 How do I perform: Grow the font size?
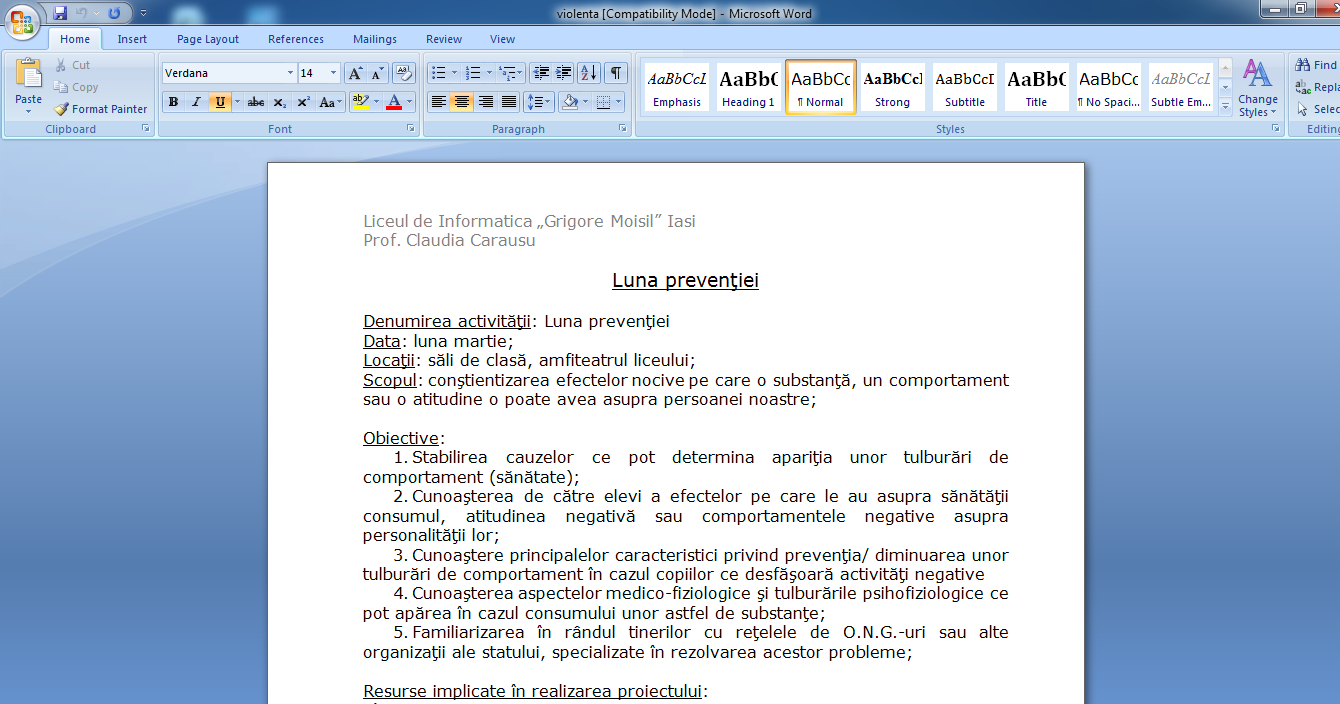[x=355, y=73]
